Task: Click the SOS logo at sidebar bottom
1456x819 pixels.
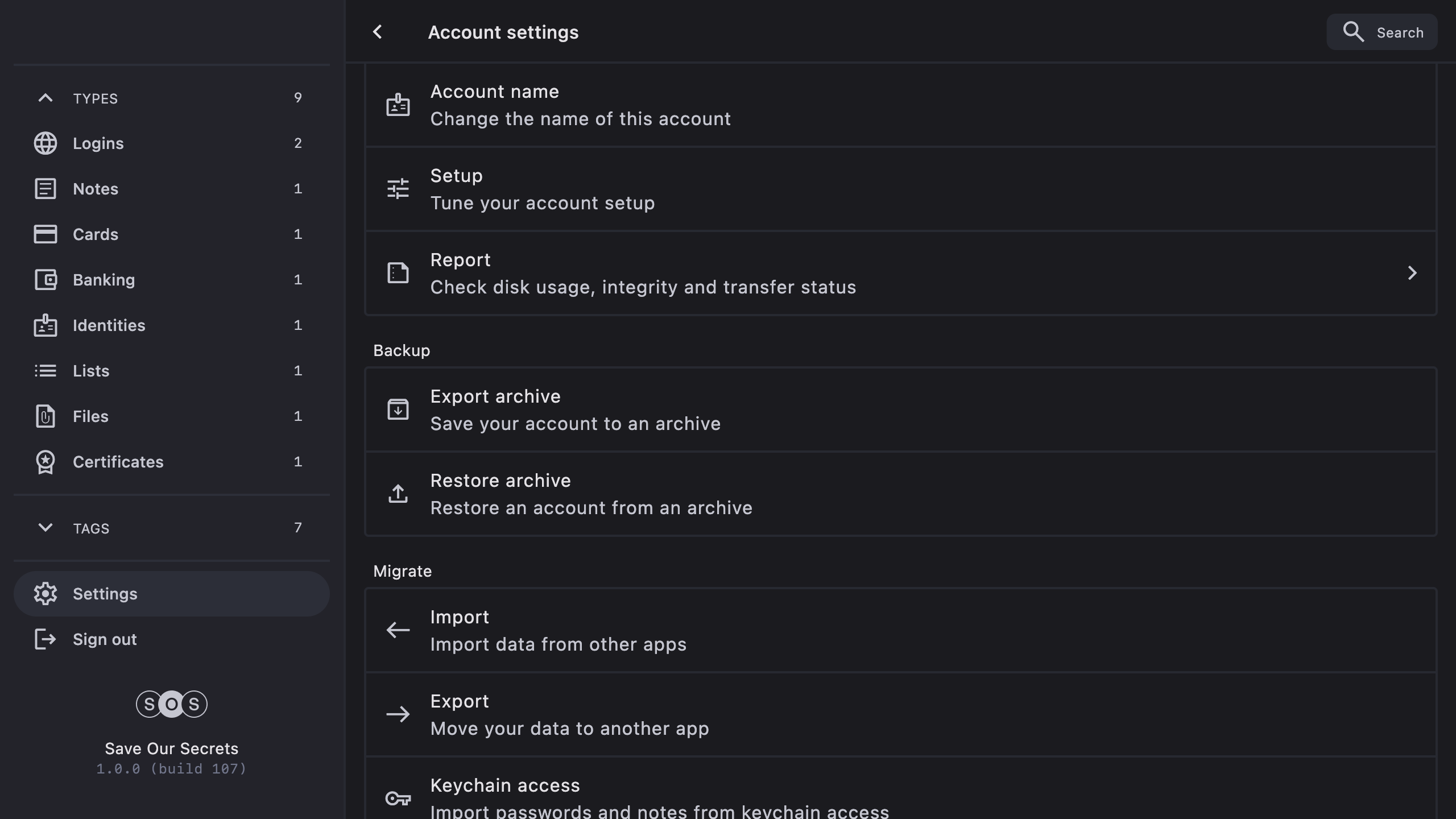Action: (x=171, y=704)
